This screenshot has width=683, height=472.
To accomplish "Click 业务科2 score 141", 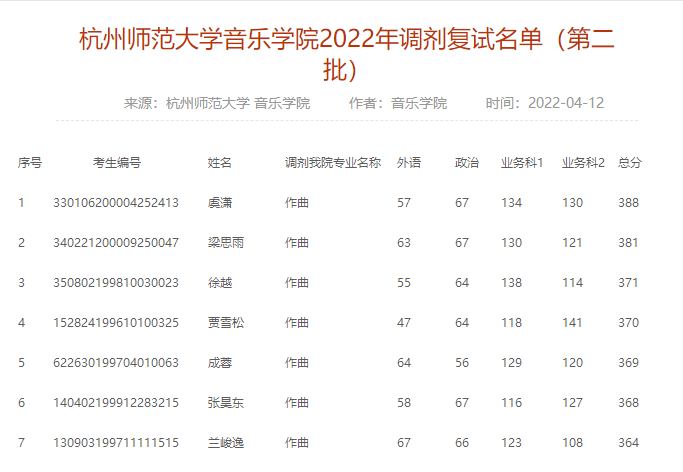I will [572, 323].
